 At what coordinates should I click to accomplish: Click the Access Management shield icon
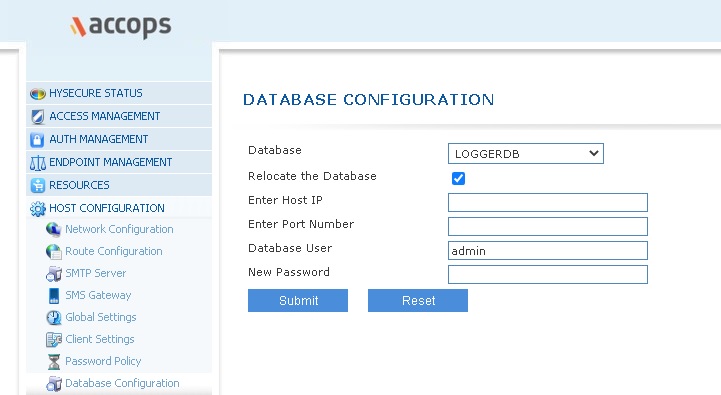pyautogui.click(x=38, y=117)
